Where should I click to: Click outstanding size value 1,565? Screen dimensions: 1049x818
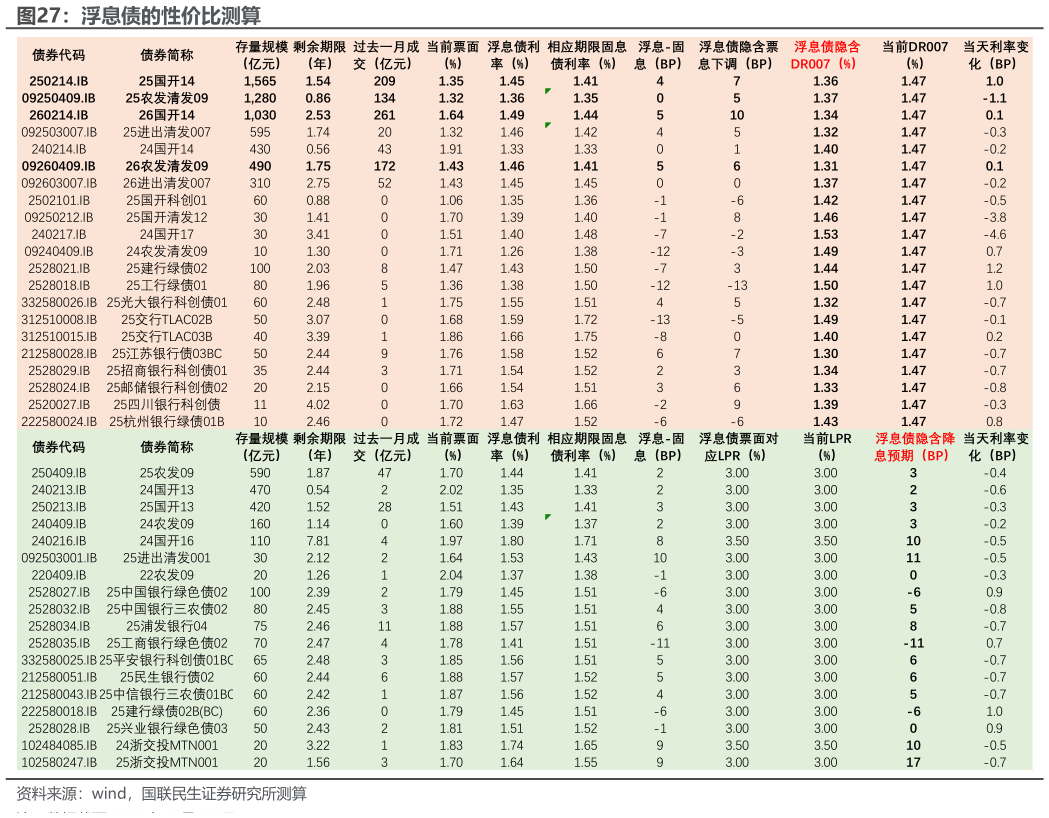tap(260, 81)
